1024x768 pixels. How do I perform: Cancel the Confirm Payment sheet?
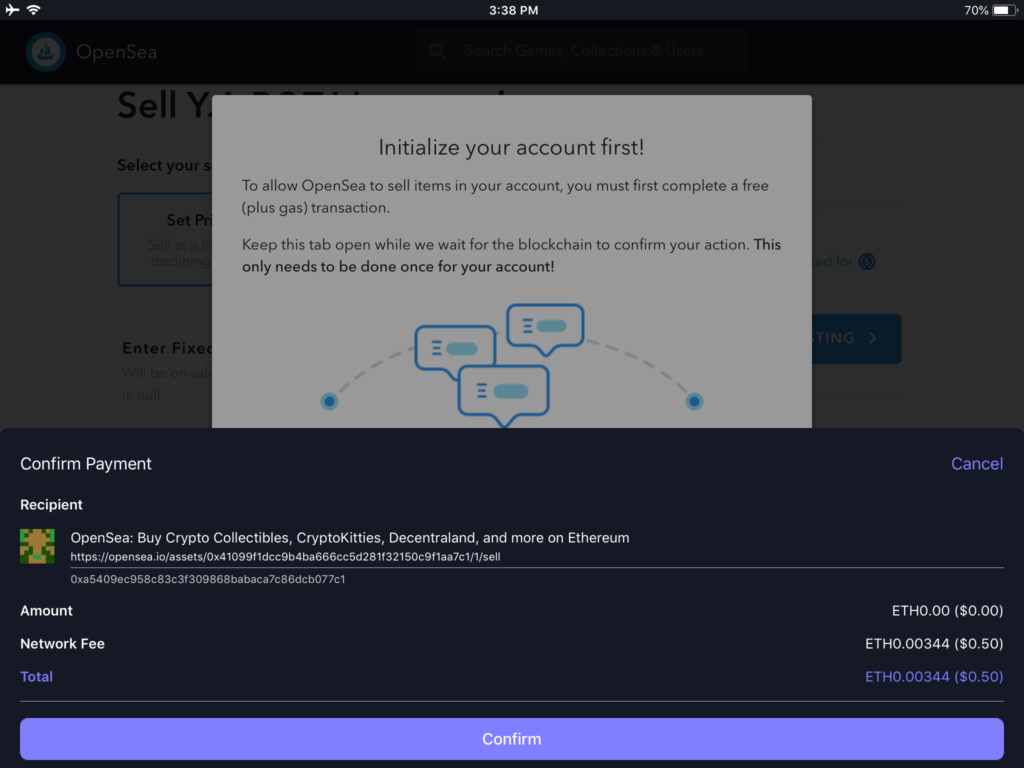click(976, 464)
